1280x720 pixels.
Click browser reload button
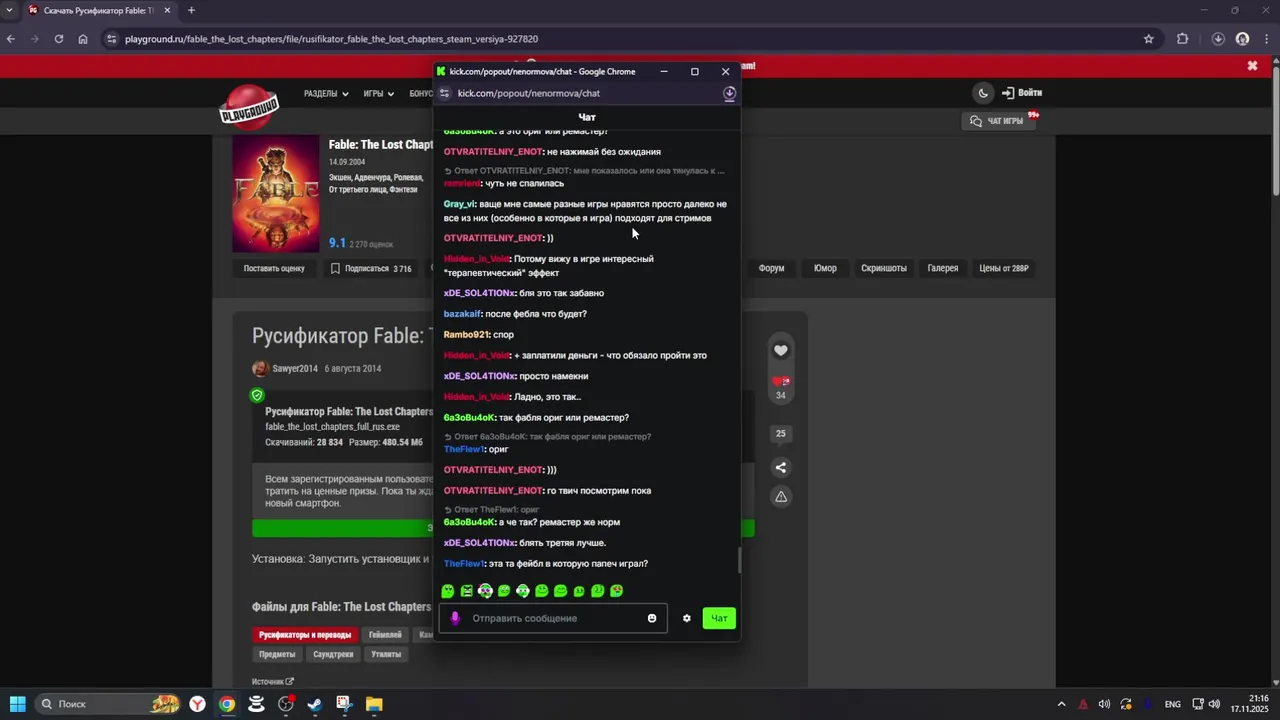pos(59,39)
